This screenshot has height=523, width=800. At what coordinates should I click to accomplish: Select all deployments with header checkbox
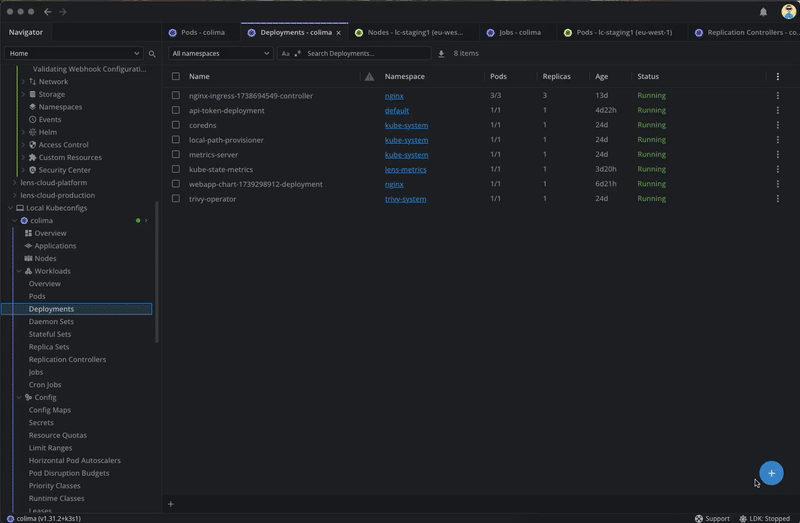176,76
